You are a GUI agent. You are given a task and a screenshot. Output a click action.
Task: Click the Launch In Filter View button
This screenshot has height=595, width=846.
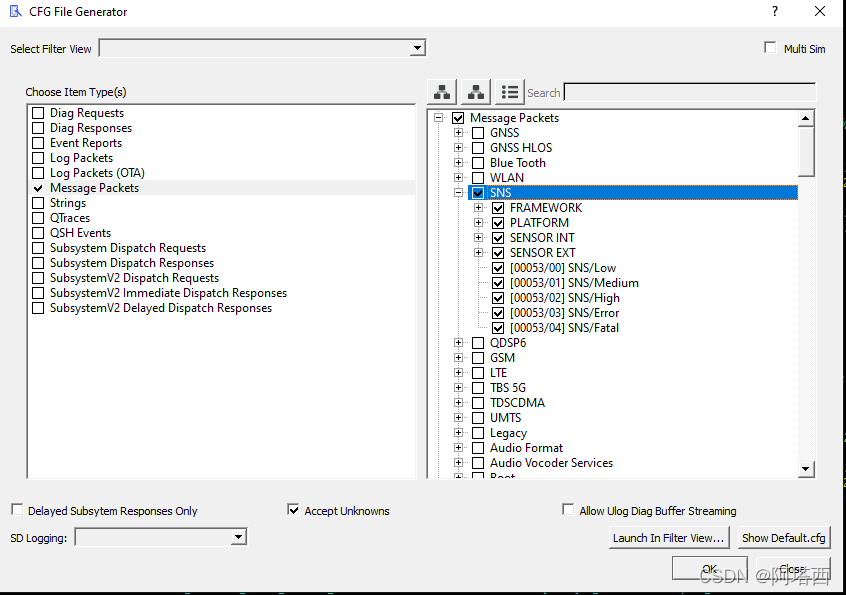[669, 538]
